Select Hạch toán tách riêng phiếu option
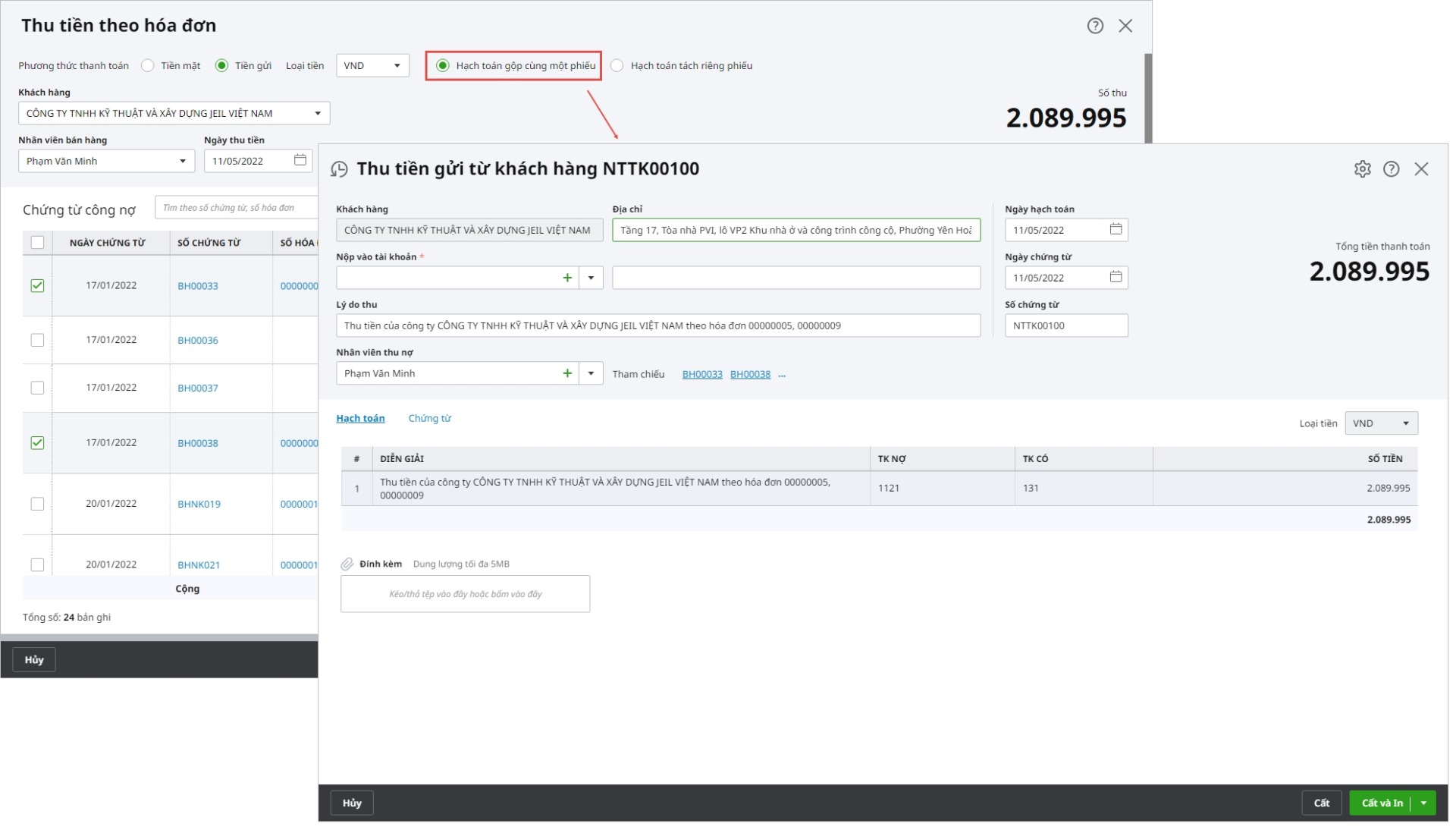 coord(617,65)
